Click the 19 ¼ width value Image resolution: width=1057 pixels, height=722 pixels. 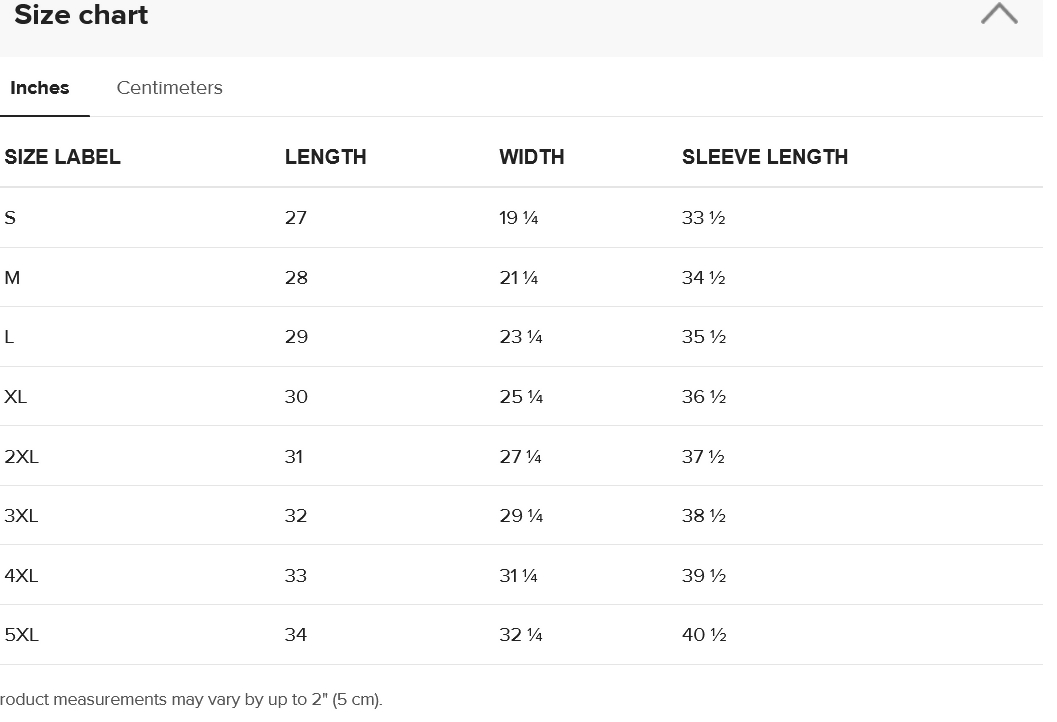click(x=518, y=218)
